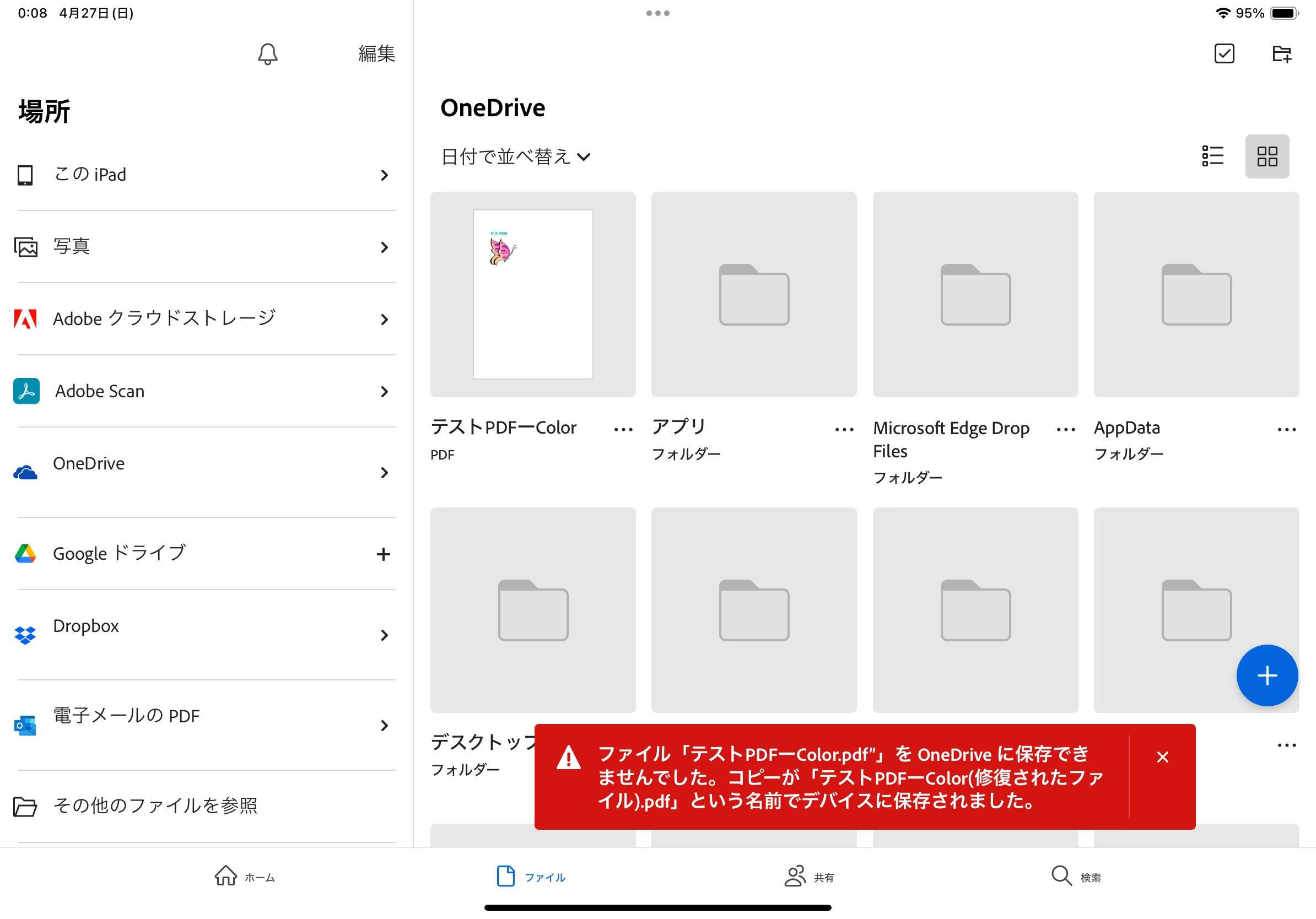Tap the blue plus floating button

click(x=1266, y=675)
